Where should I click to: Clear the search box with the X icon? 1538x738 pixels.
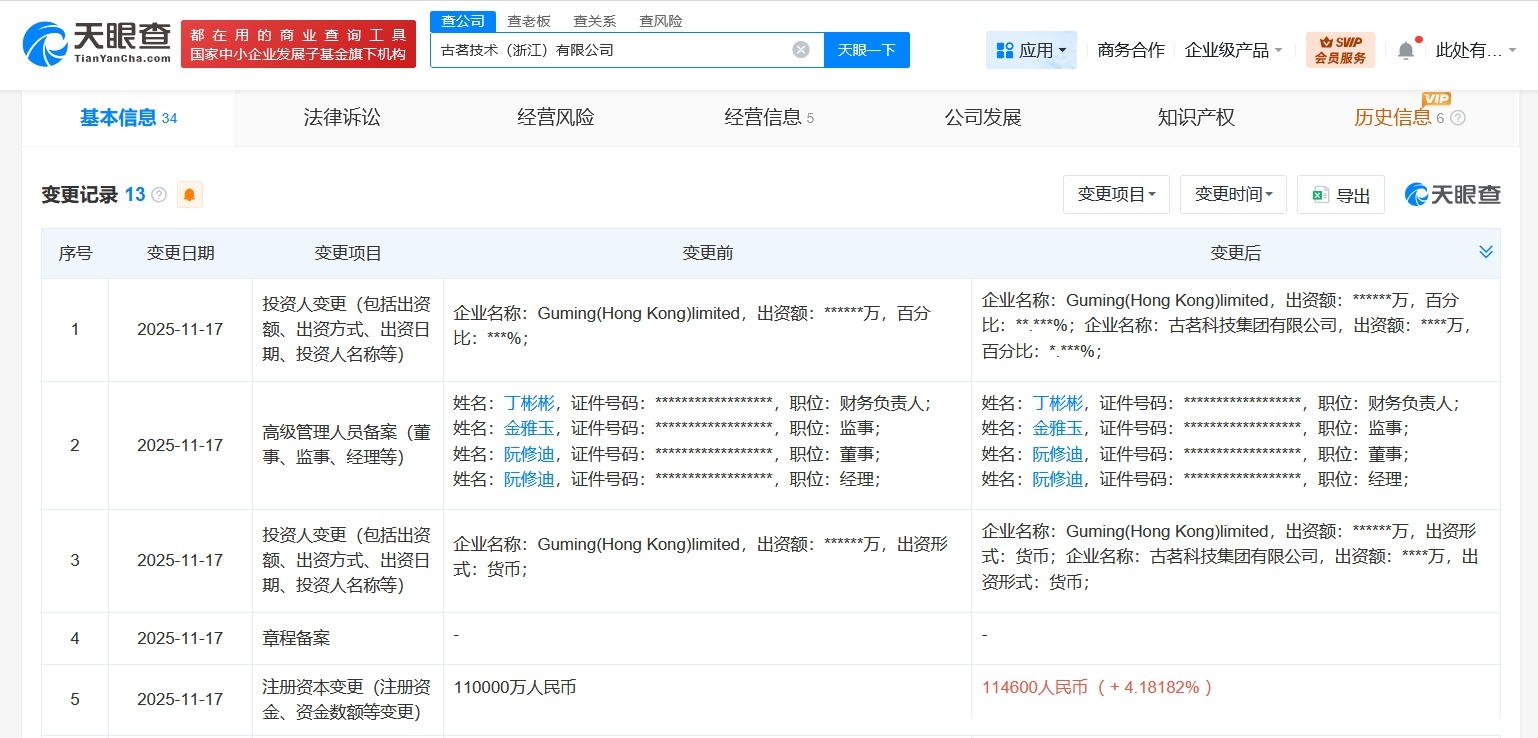800,49
